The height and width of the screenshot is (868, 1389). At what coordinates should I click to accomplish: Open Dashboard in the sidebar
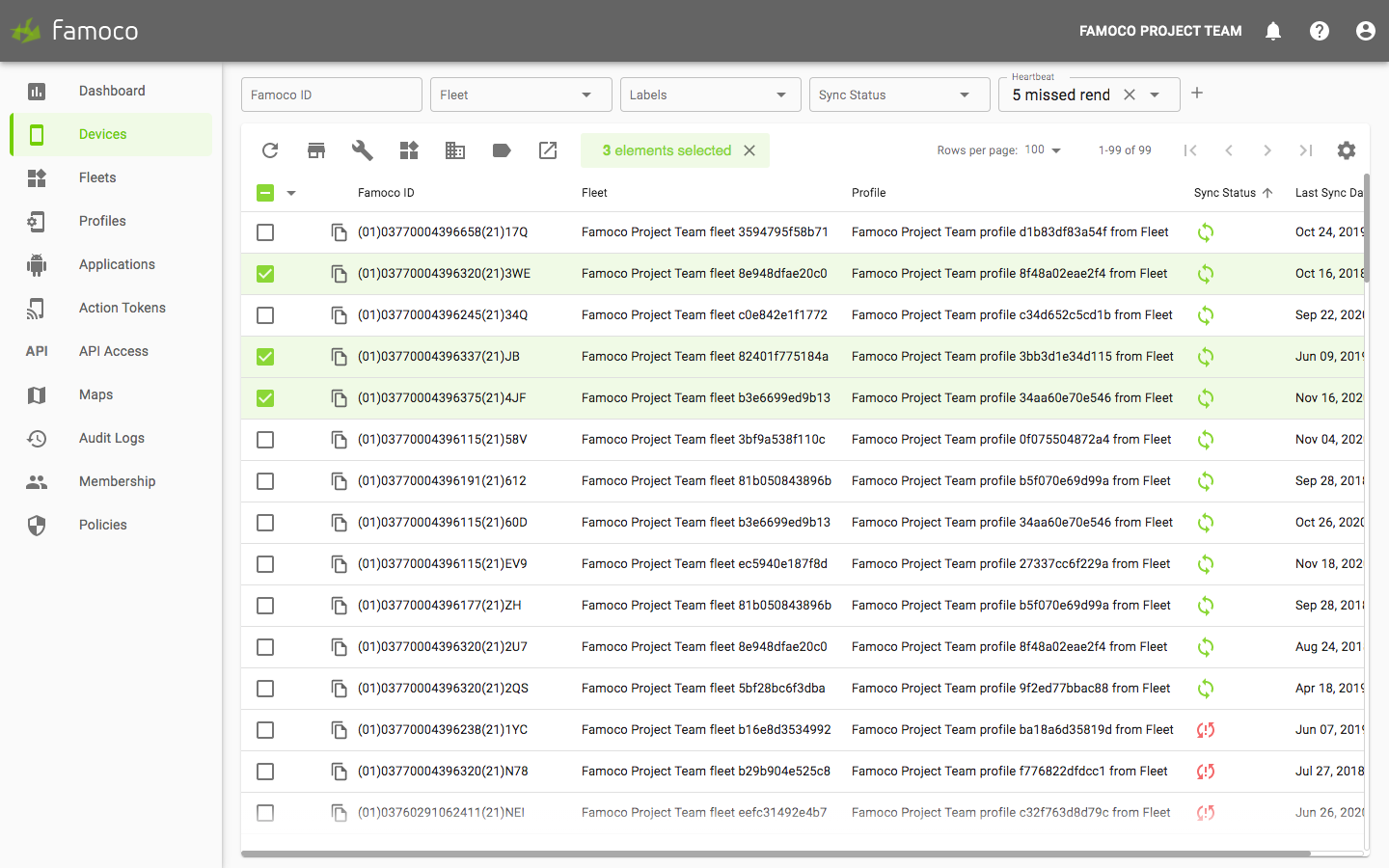pyautogui.click(x=112, y=91)
